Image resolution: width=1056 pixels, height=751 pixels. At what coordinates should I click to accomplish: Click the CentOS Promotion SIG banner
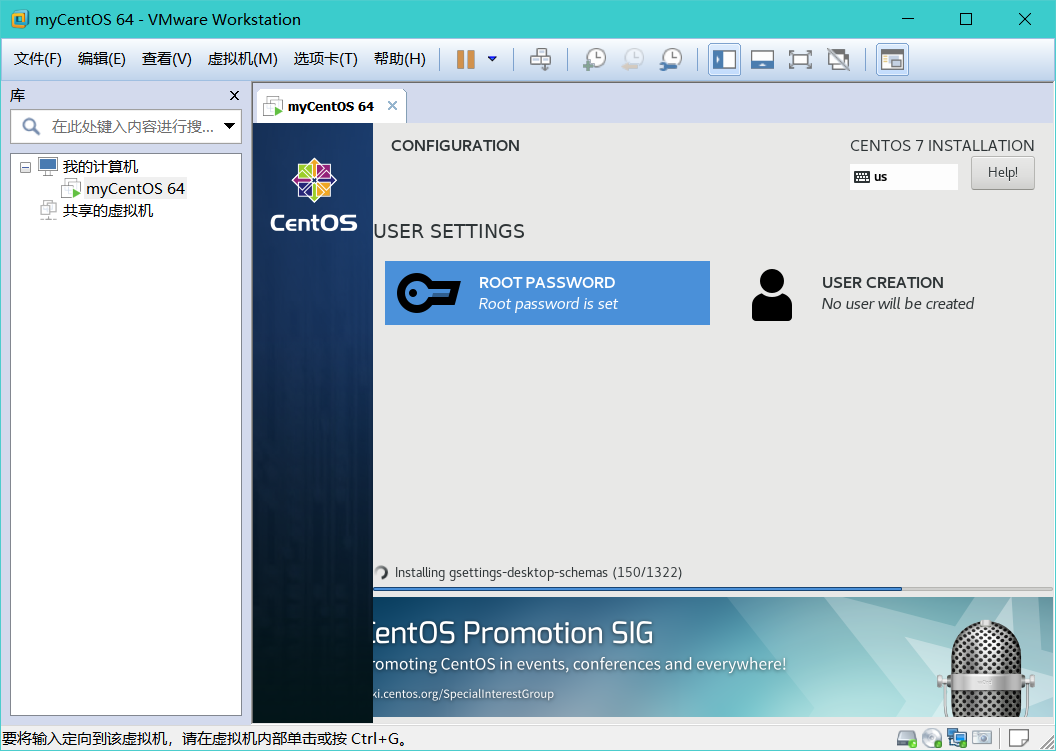(x=713, y=657)
